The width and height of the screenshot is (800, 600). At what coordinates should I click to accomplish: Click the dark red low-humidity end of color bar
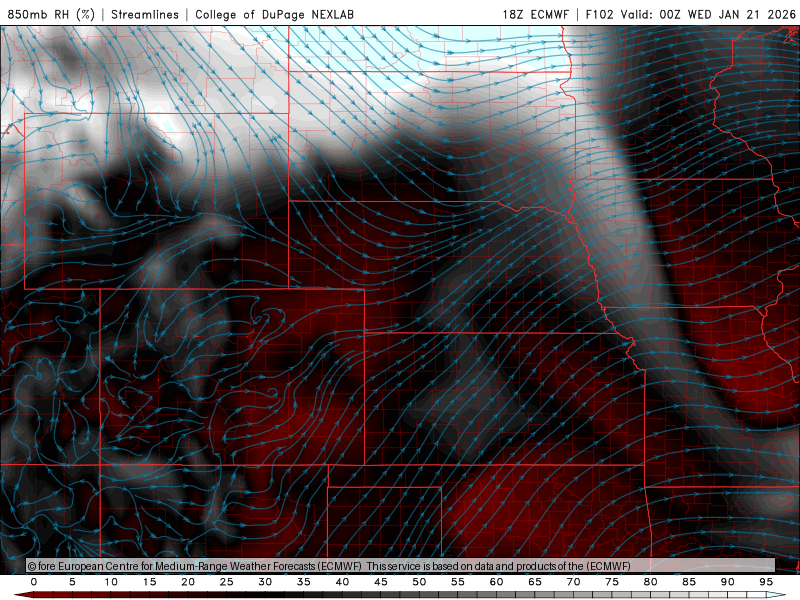click(24, 595)
